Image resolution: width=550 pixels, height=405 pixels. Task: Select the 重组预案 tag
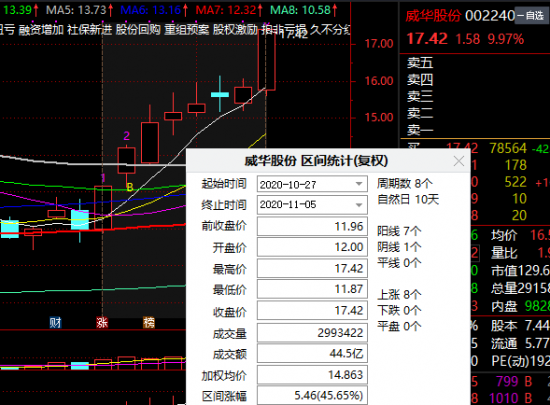tap(187, 30)
